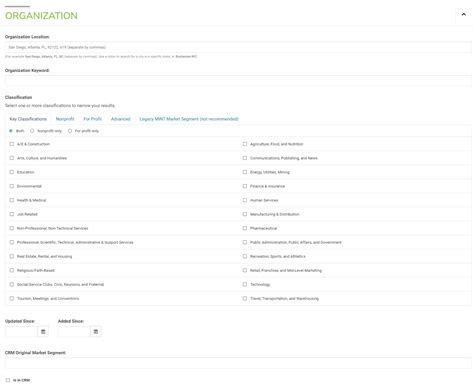Check the Manufacturing & Distribution checkbox
Image resolution: width=474 pixels, height=392 pixels.
(x=245, y=214)
